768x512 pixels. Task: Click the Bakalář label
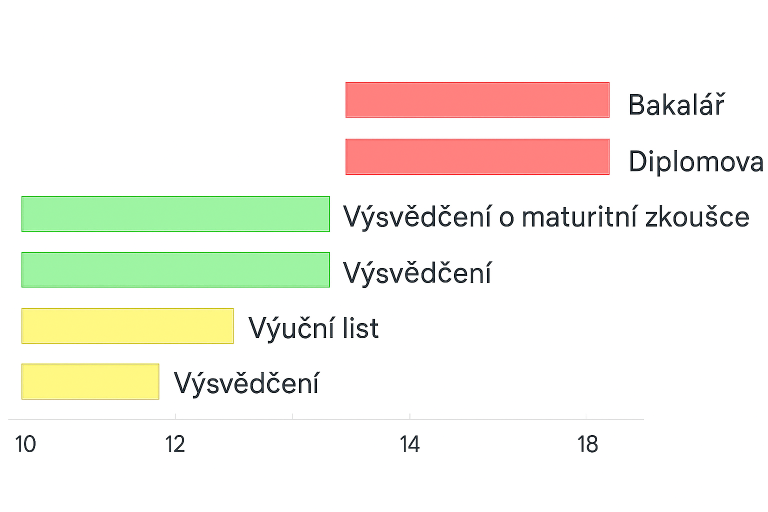coord(676,105)
